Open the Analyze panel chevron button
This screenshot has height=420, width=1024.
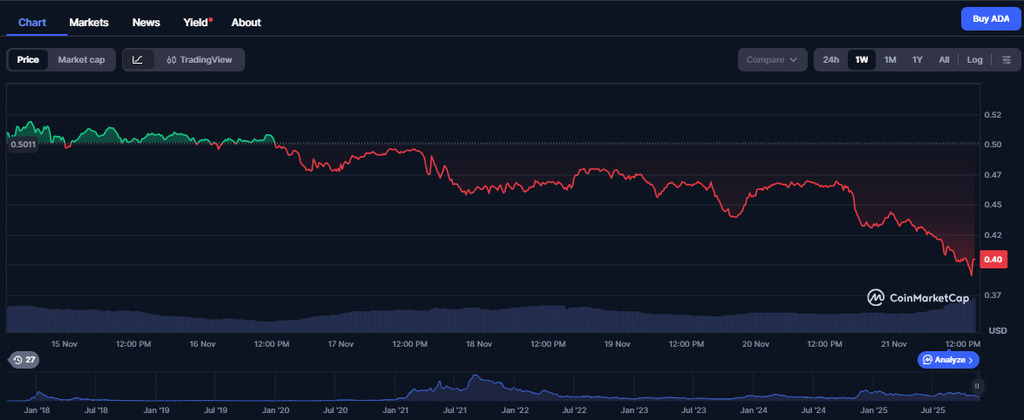click(949, 359)
